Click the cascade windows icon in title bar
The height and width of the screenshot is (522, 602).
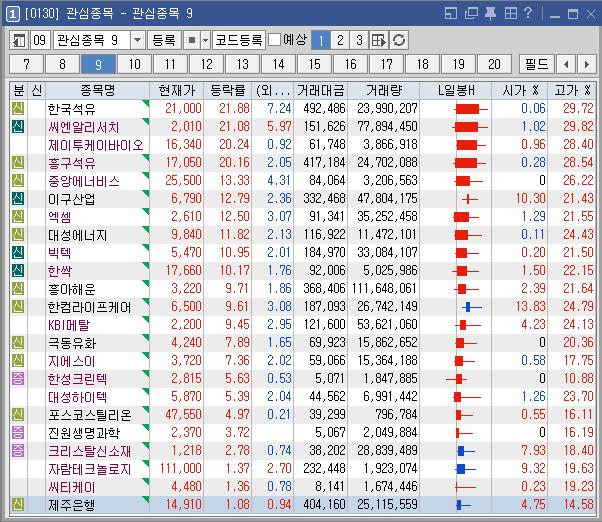pyautogui.click(x=471, y=14)
